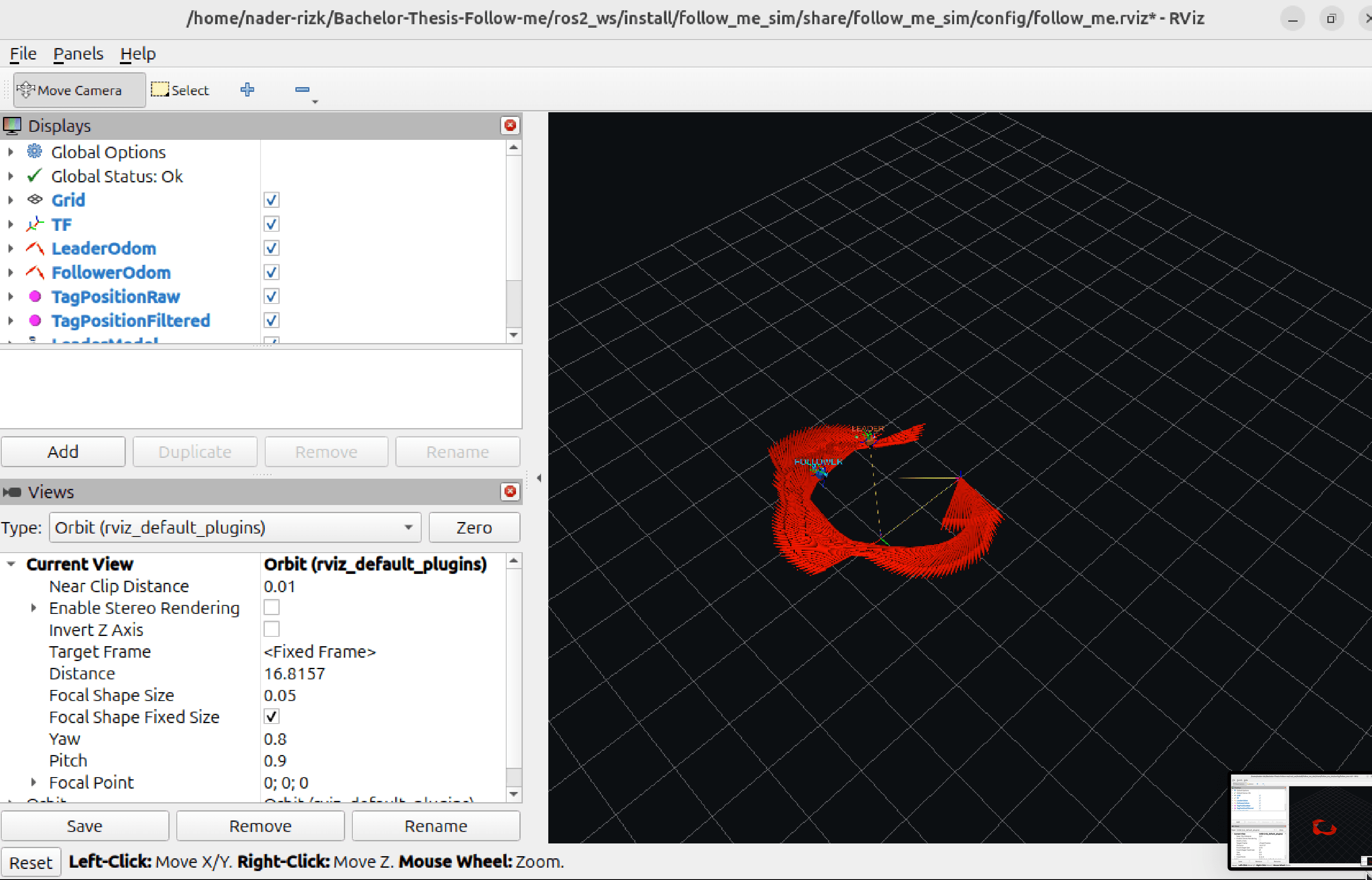
Task: Open the Panels menu
Action: point(78,54)
